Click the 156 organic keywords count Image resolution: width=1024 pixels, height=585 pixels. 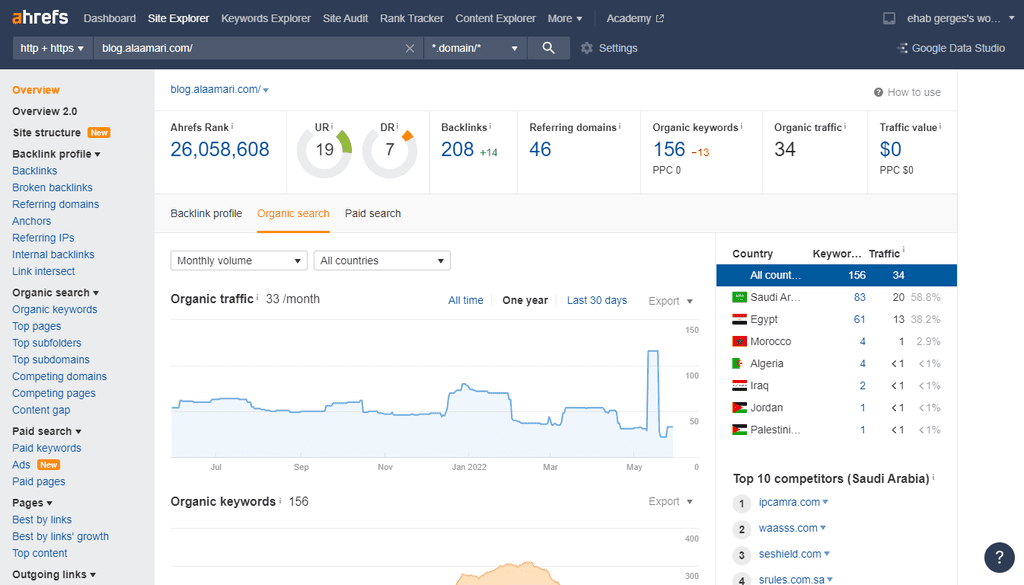click(x=669, y=150)
